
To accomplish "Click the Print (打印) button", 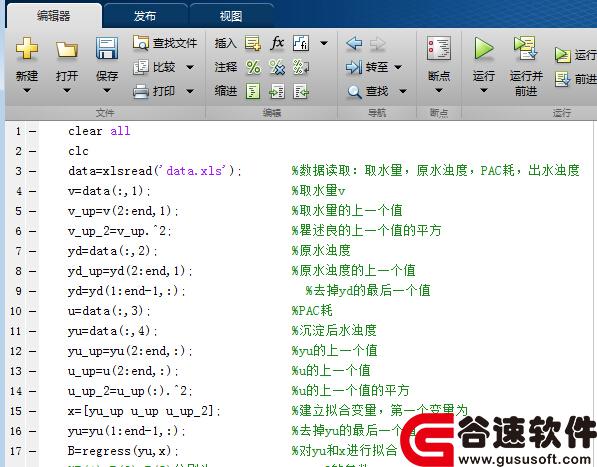I will (x=154, y=91).
